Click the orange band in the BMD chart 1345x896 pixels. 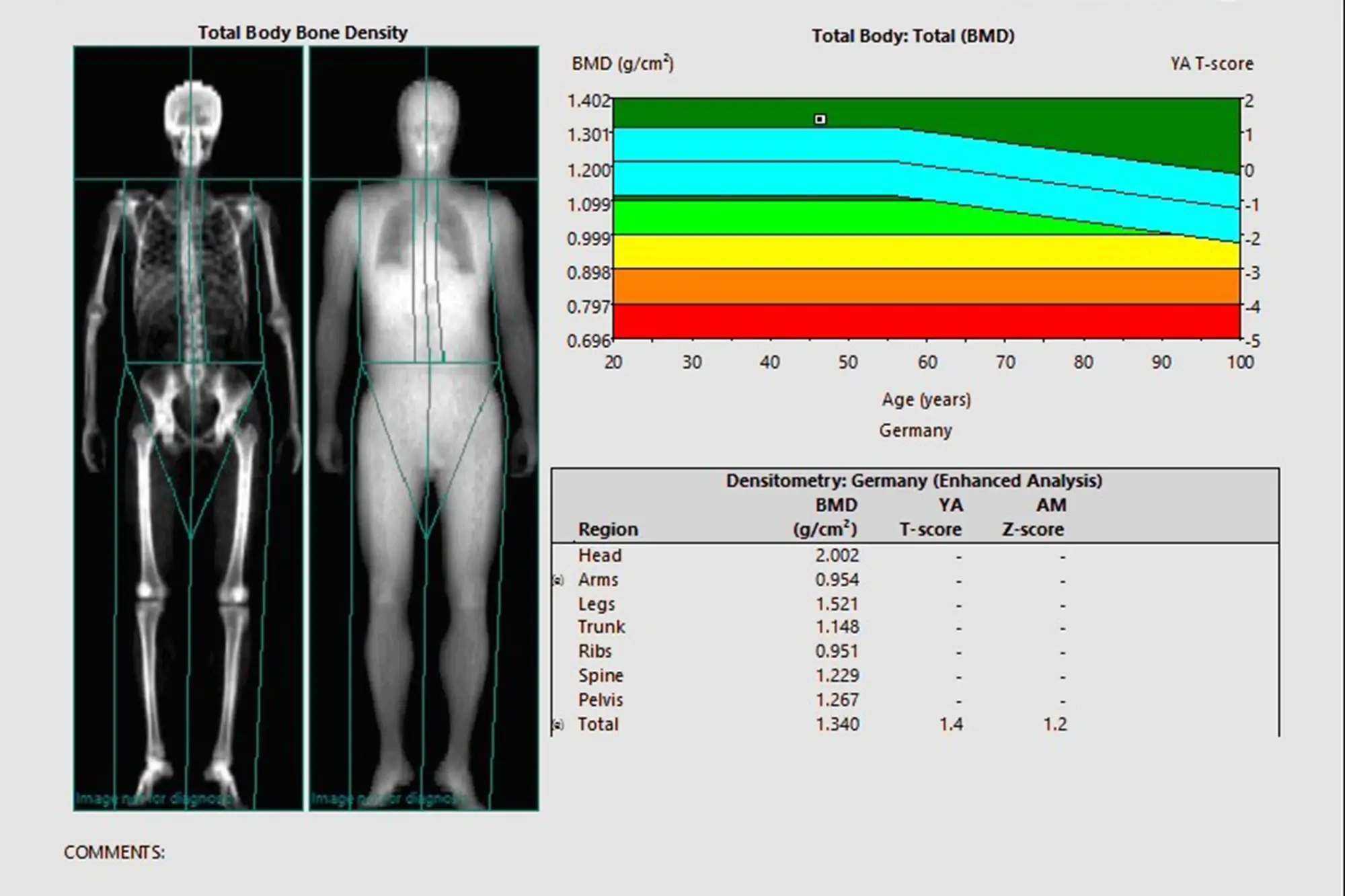(x=925, y=286)
